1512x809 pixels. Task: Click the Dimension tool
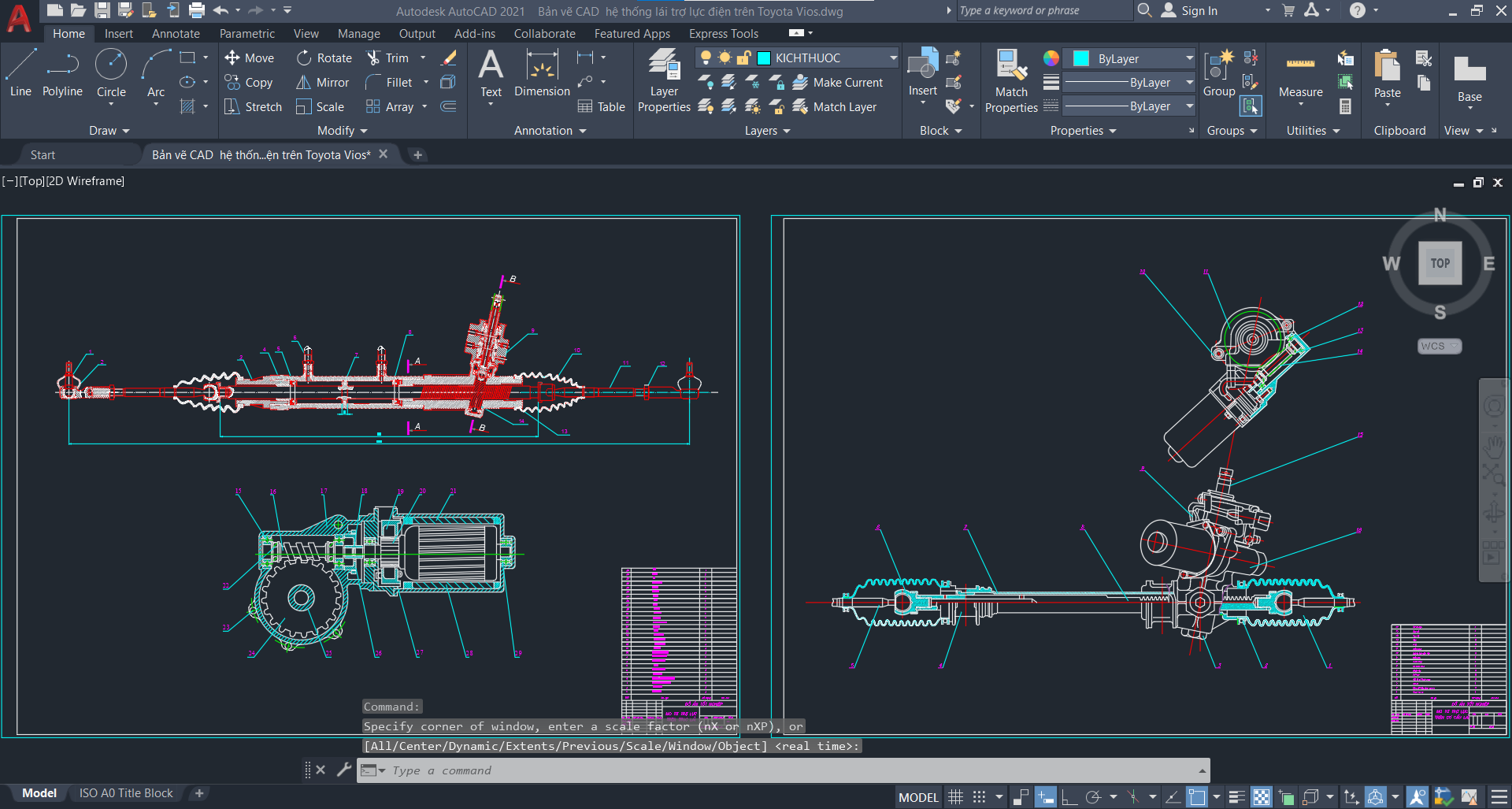pos(542,74)
